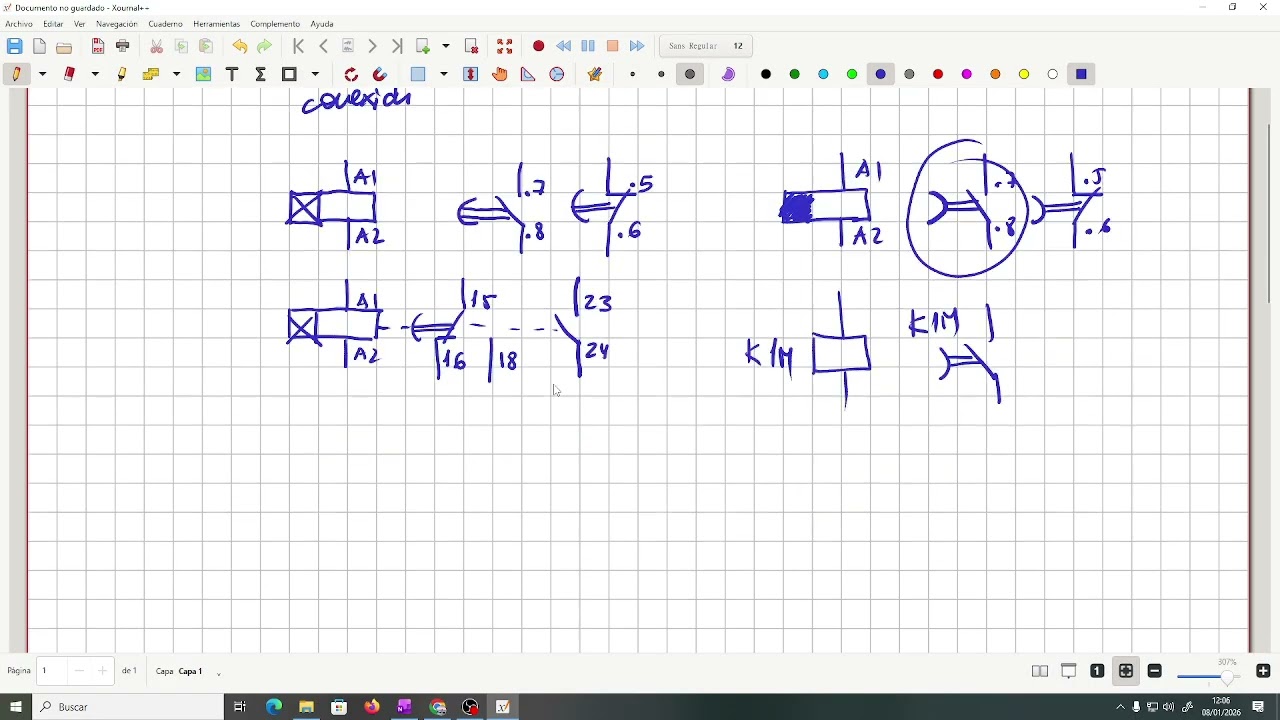Screen dimensions: 1280x720
Task: Stop audio playback
Action: (613, 47)
